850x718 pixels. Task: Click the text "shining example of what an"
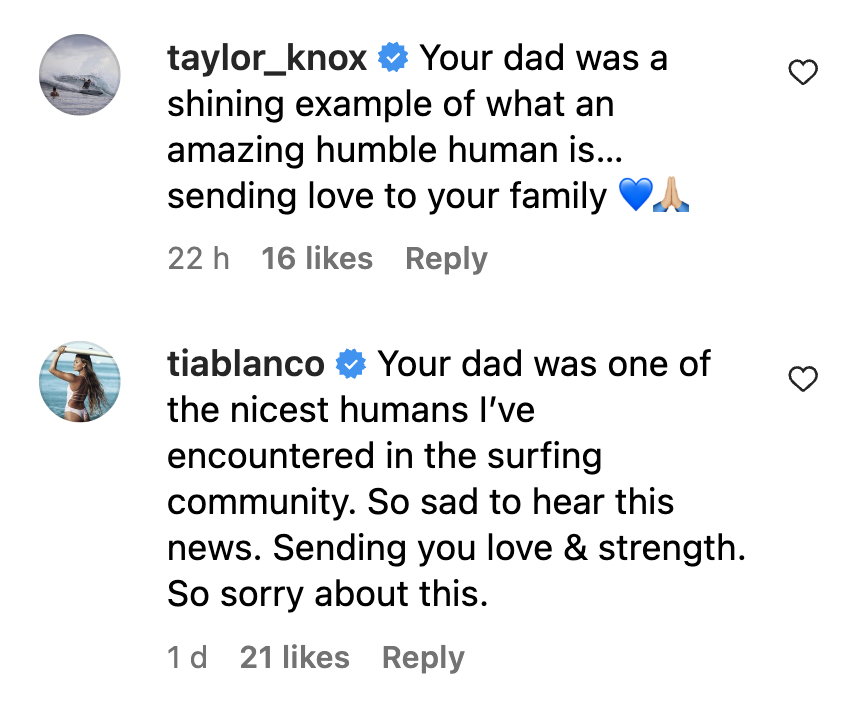pyautogui.click(x=390, y=105)
